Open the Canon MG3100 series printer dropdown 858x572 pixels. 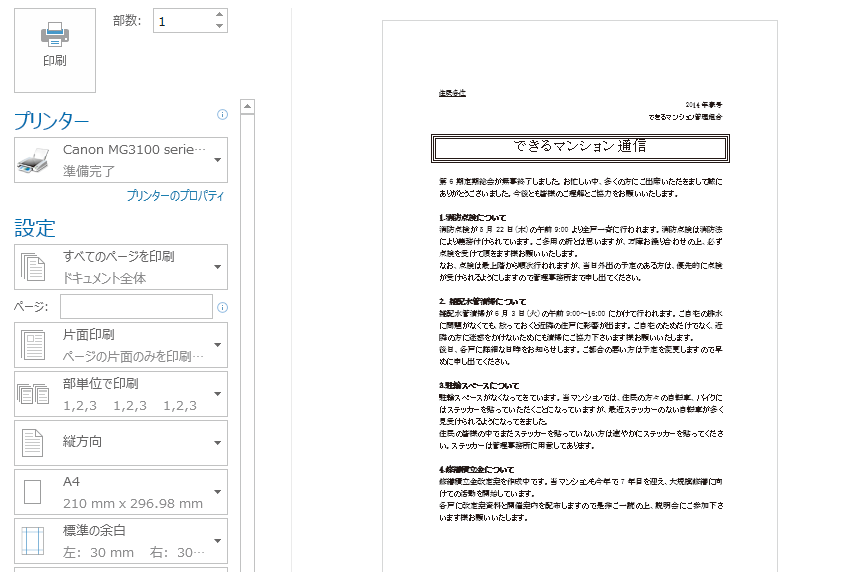click(121, 160)
